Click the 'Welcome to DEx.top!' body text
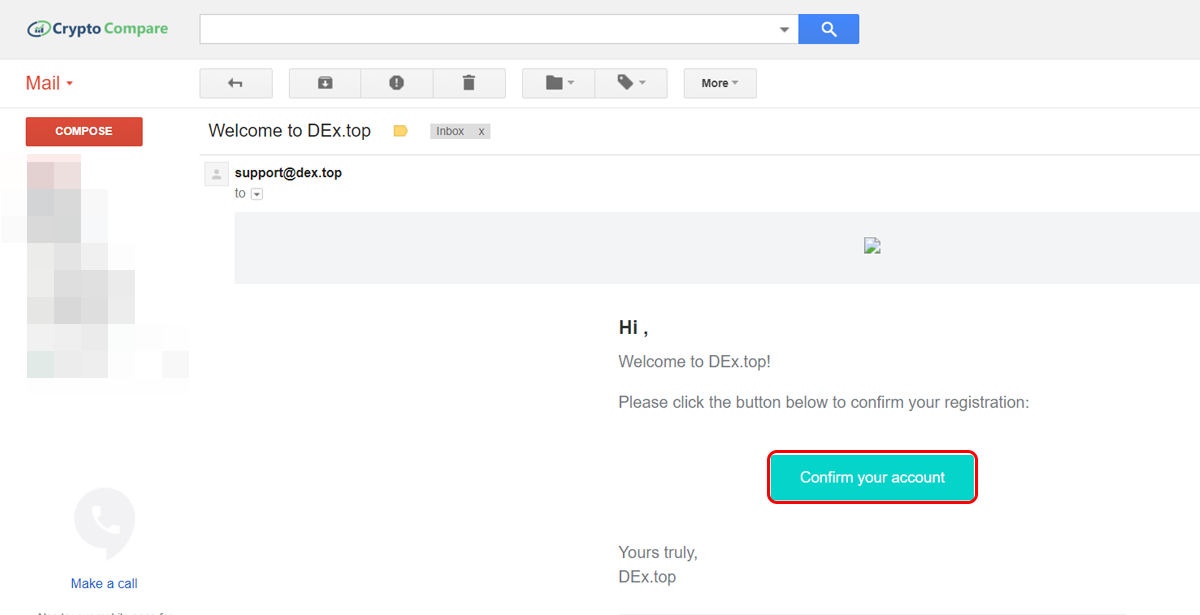Image resolution: width=1200 pixels, height=615 pixels. pyautogui.click(x=695, y=362)
